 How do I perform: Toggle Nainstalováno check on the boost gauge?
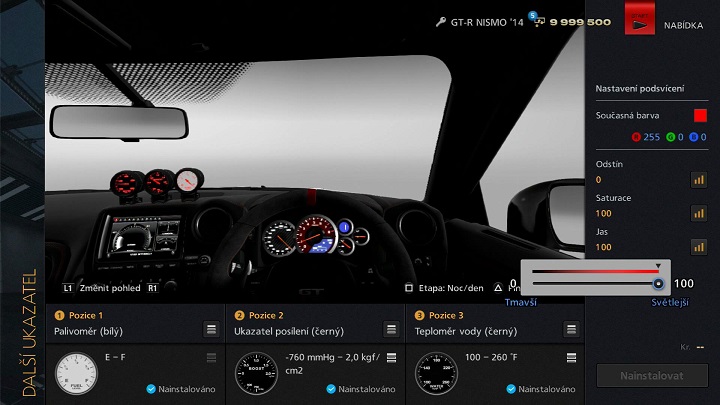331,389
